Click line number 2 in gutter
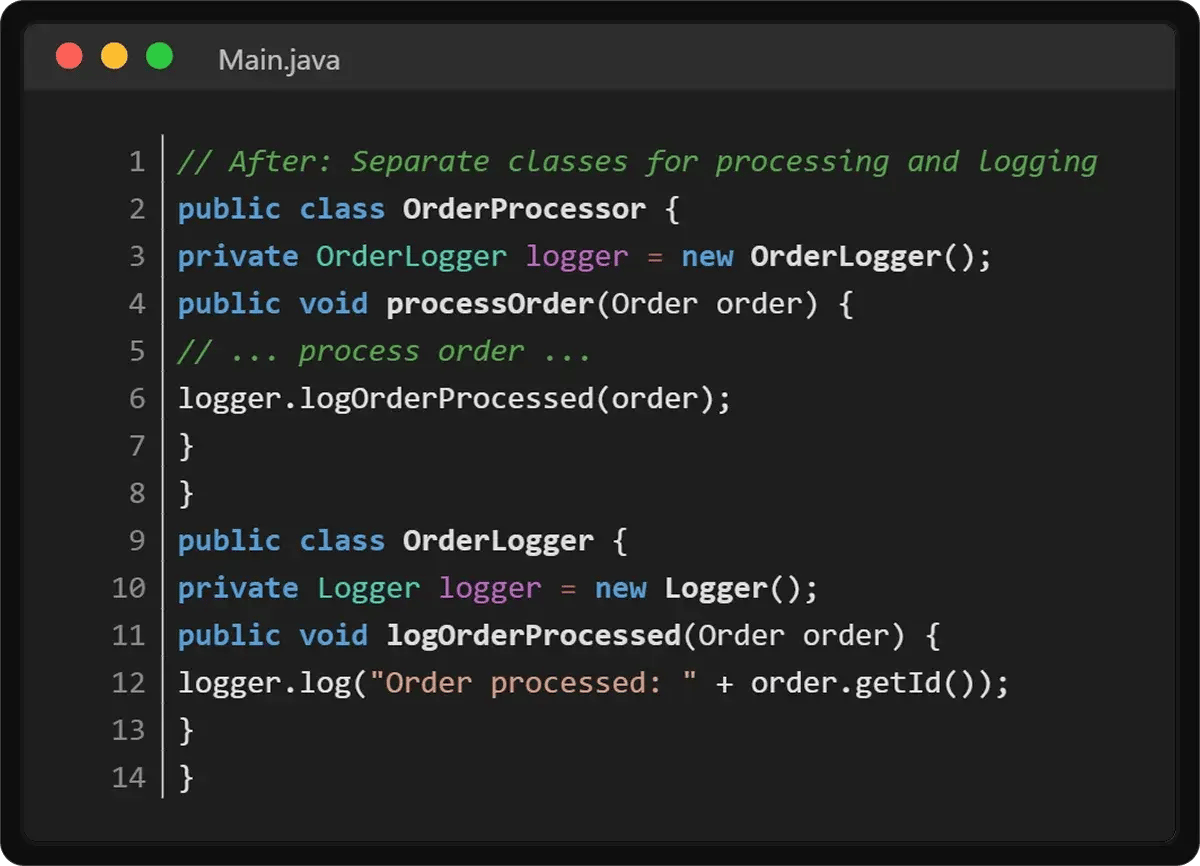This screenshot has height=866, width=1200. point(137,209)
